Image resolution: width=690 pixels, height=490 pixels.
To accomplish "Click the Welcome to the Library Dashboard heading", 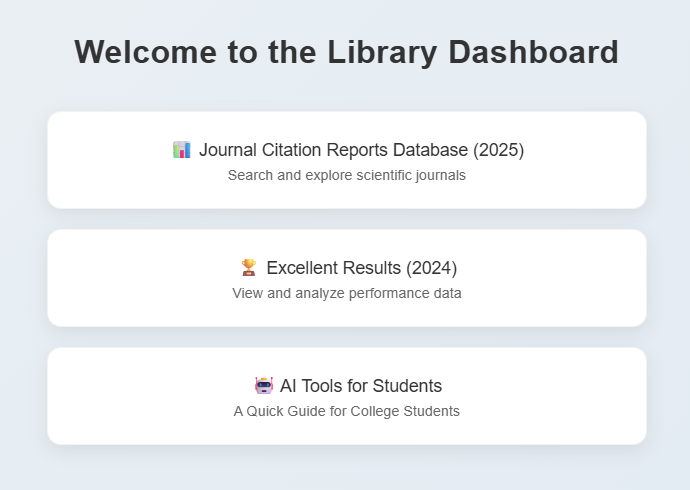I will point(347,52).
